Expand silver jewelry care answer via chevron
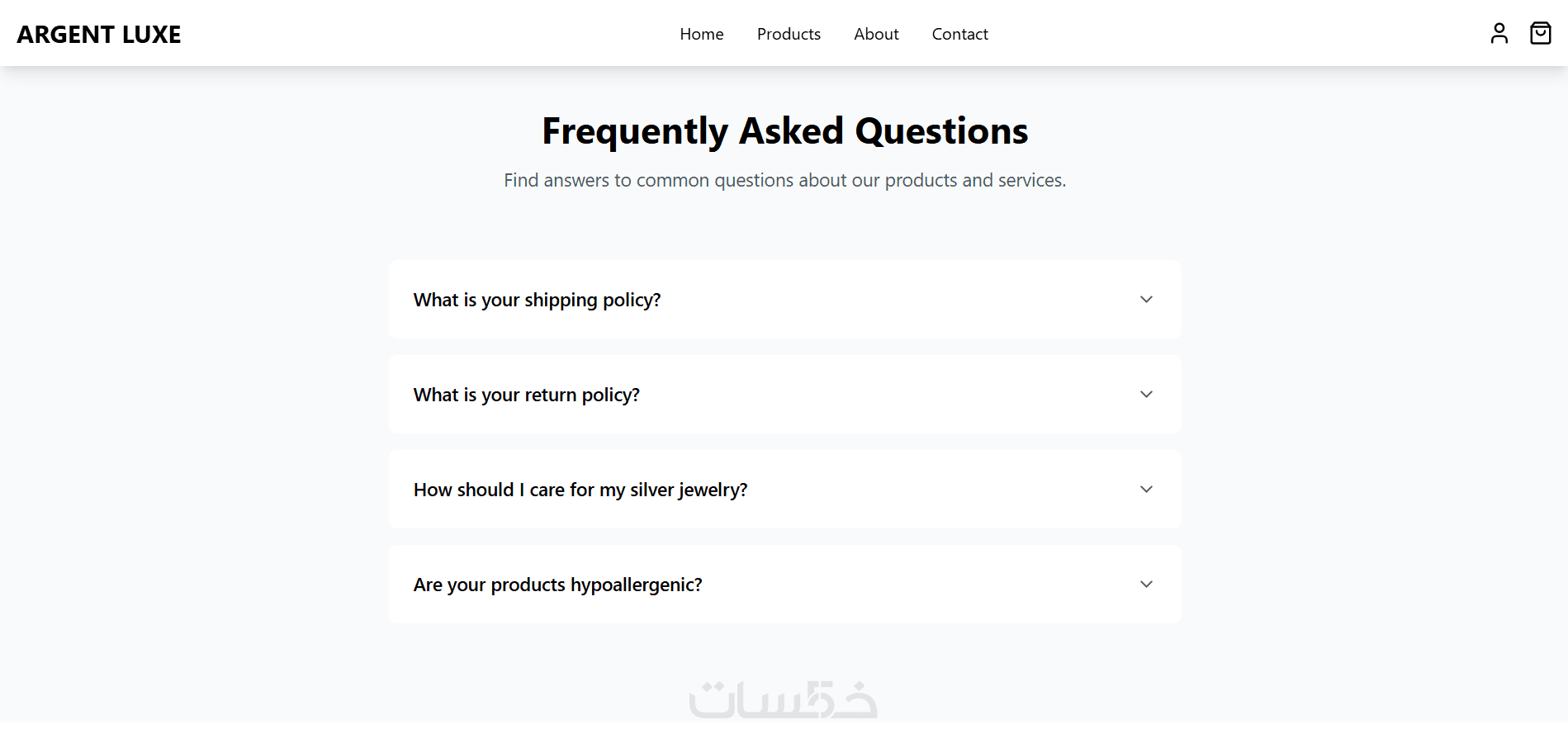This screenshot has width=1568, height=734. pos(1146,490)
